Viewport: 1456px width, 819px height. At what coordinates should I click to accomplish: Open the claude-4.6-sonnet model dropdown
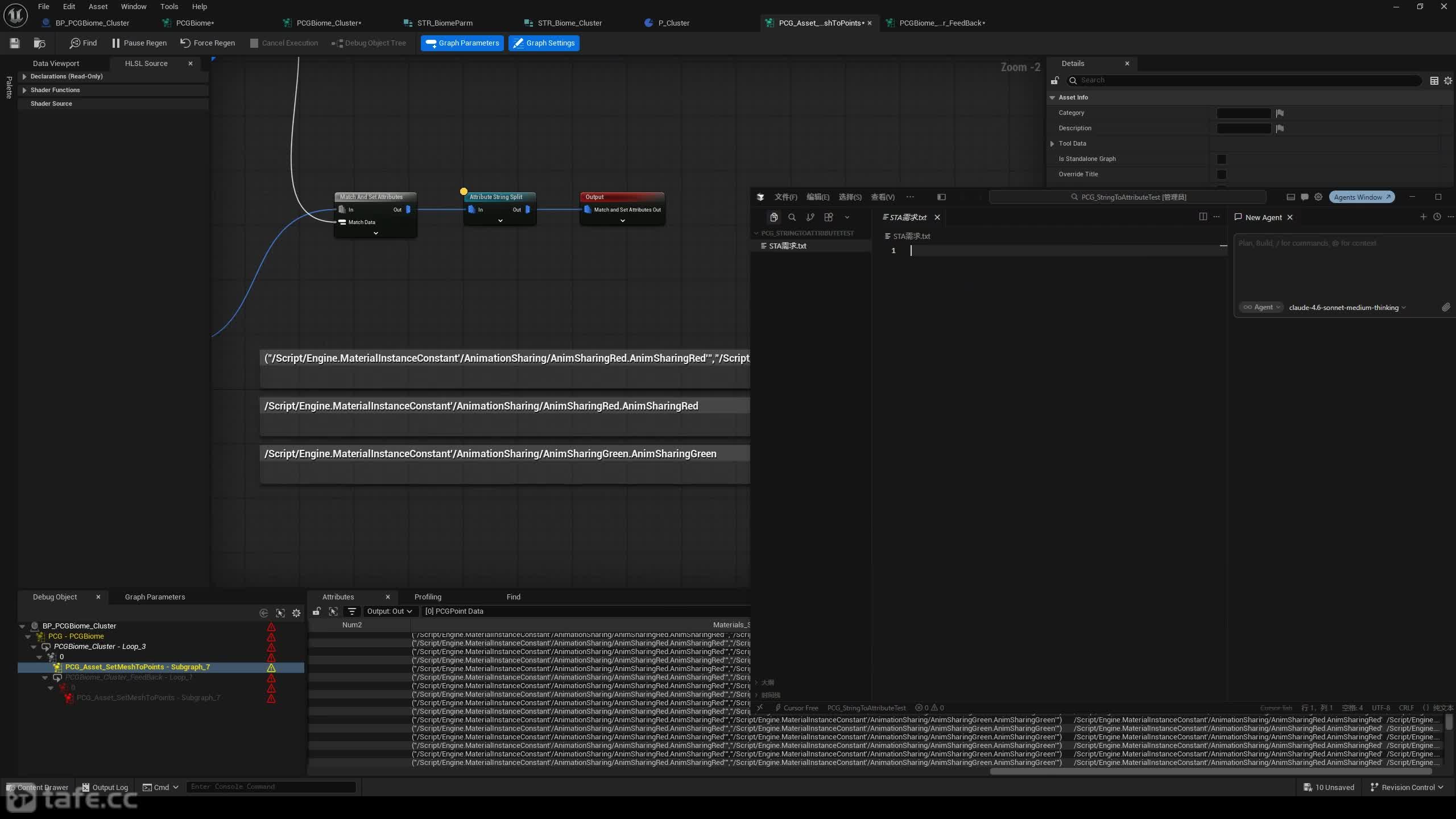(x=1347, y=308)
